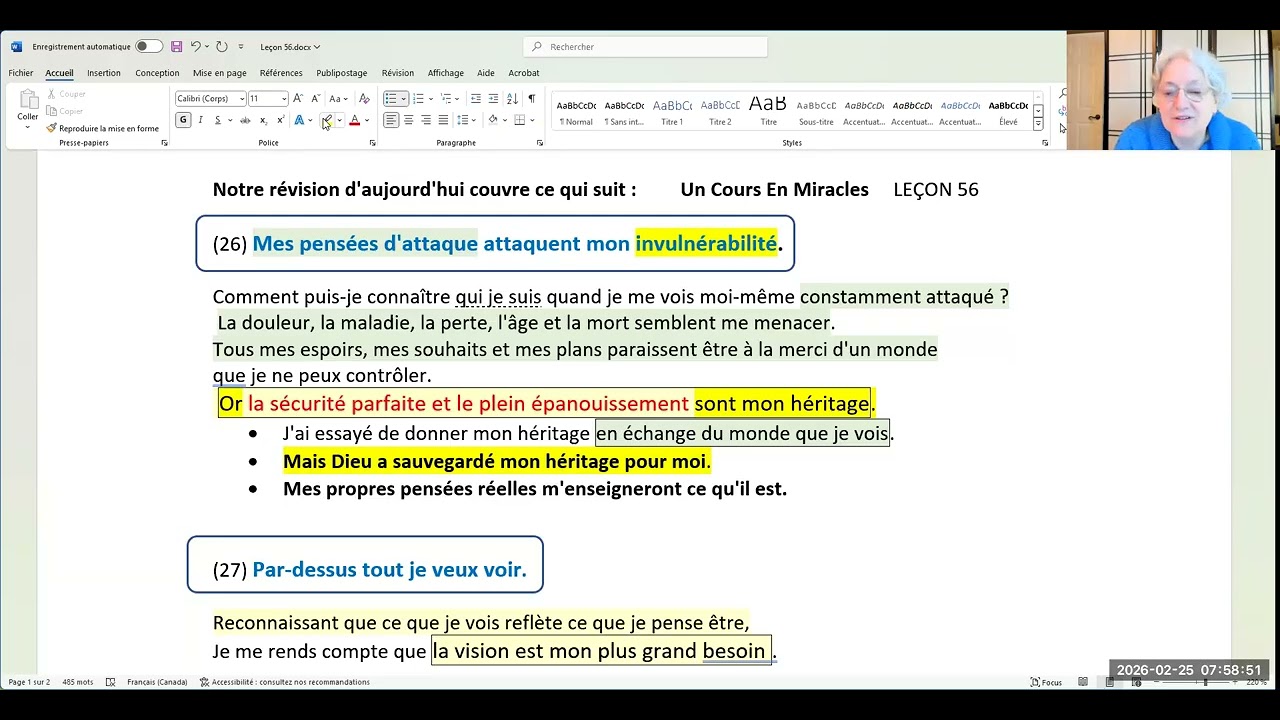Screen dimensions: 1280x720
Task: Increase the font size
Action: tap(298, 99)
